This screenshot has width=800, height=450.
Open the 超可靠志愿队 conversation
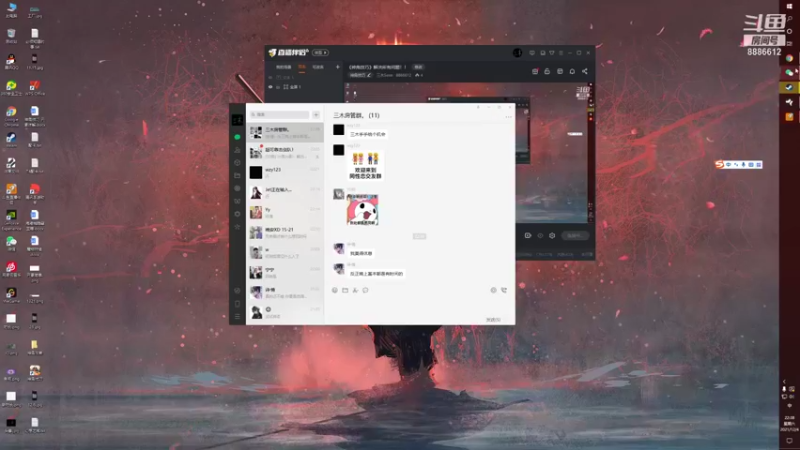pos(285,153)
